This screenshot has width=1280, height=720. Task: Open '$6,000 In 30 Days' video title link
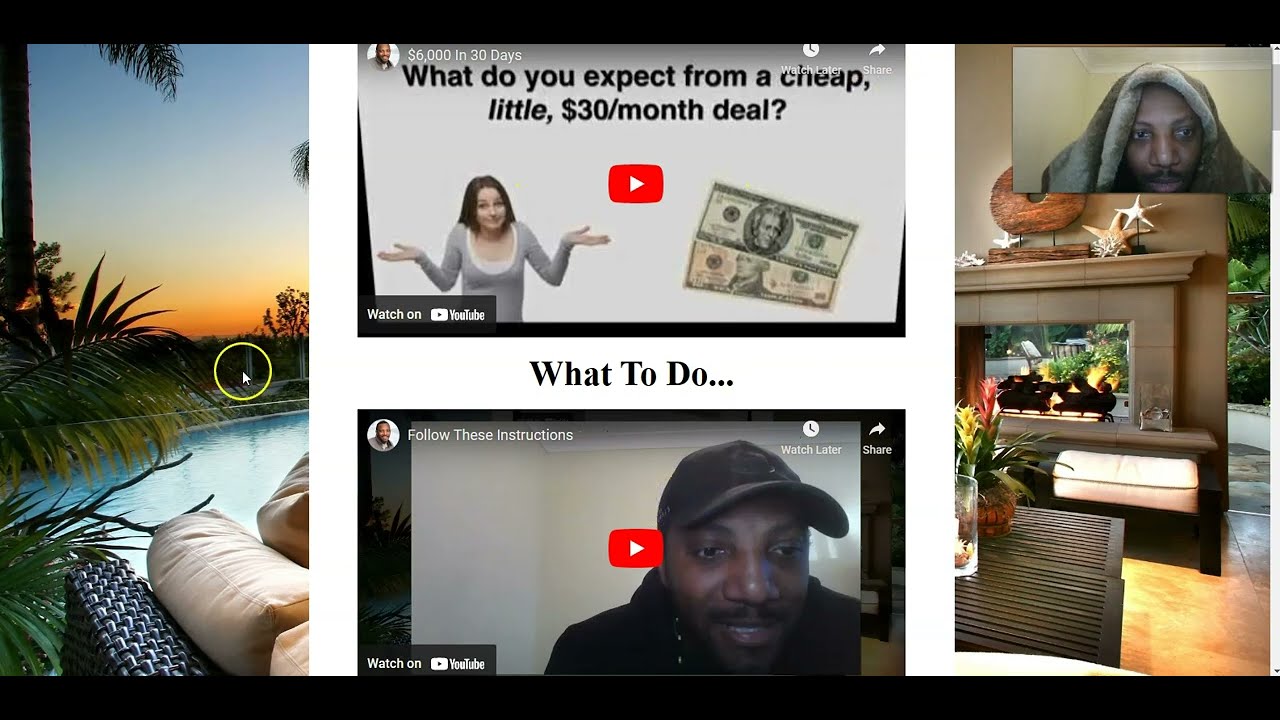(464, 55)
